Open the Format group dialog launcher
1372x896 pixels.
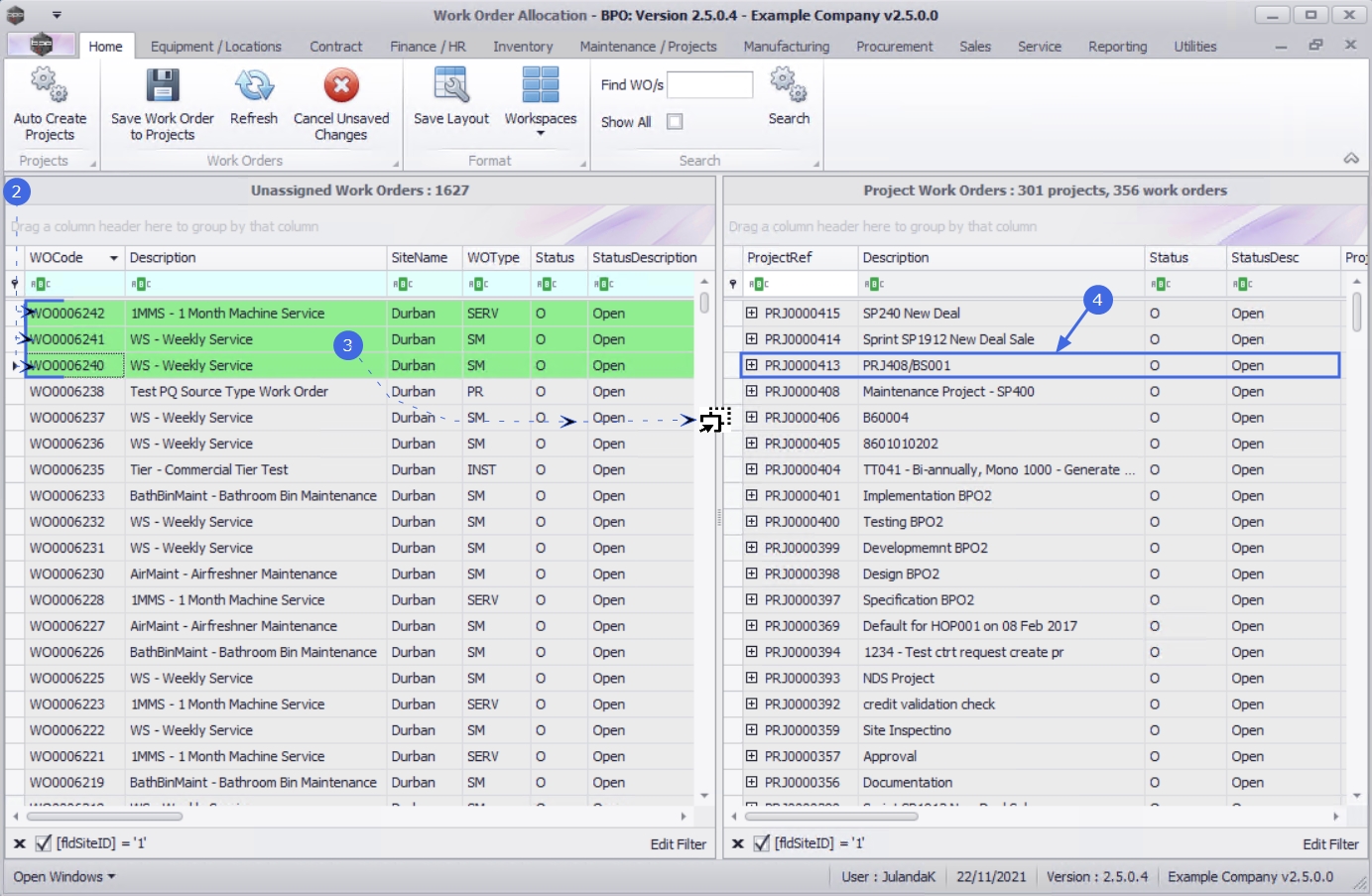[x=582, y=164]
